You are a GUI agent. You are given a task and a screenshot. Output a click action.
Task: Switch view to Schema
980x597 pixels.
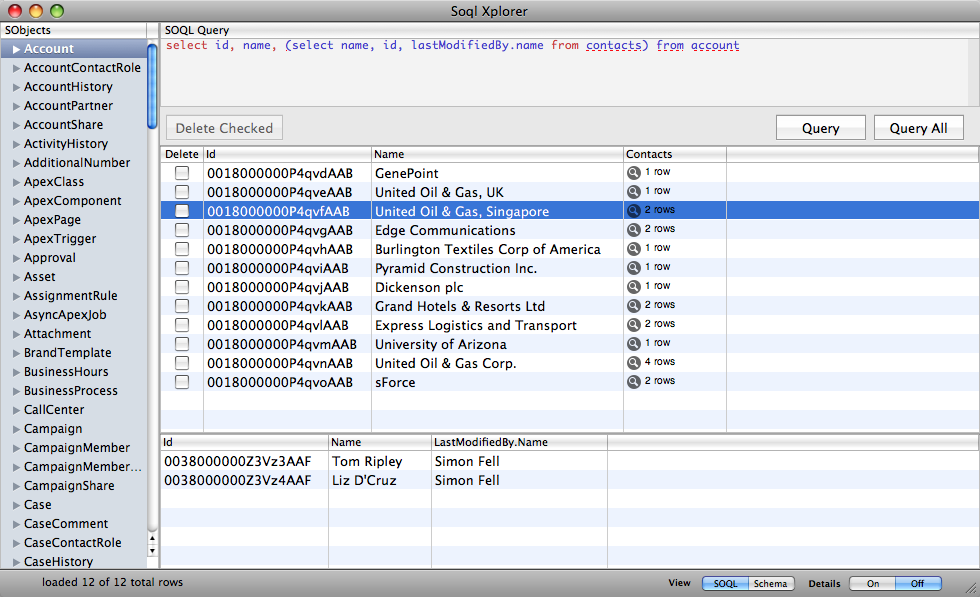pyautogui.click(x=771, y=583)
